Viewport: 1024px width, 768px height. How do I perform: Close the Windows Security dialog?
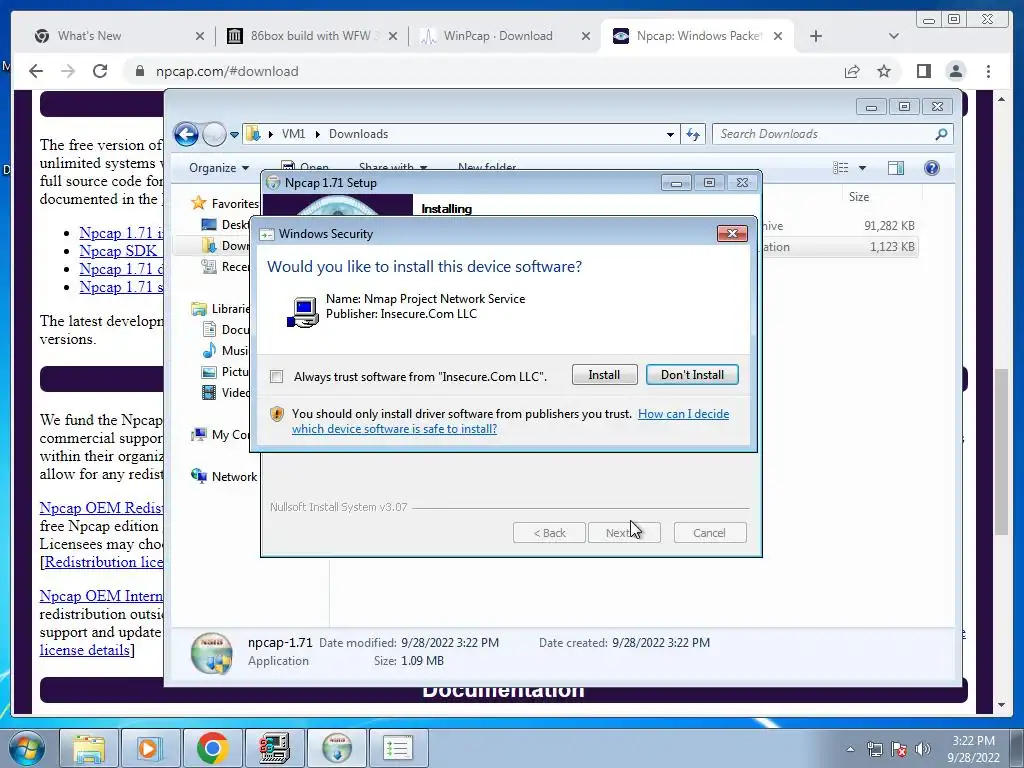731,234
